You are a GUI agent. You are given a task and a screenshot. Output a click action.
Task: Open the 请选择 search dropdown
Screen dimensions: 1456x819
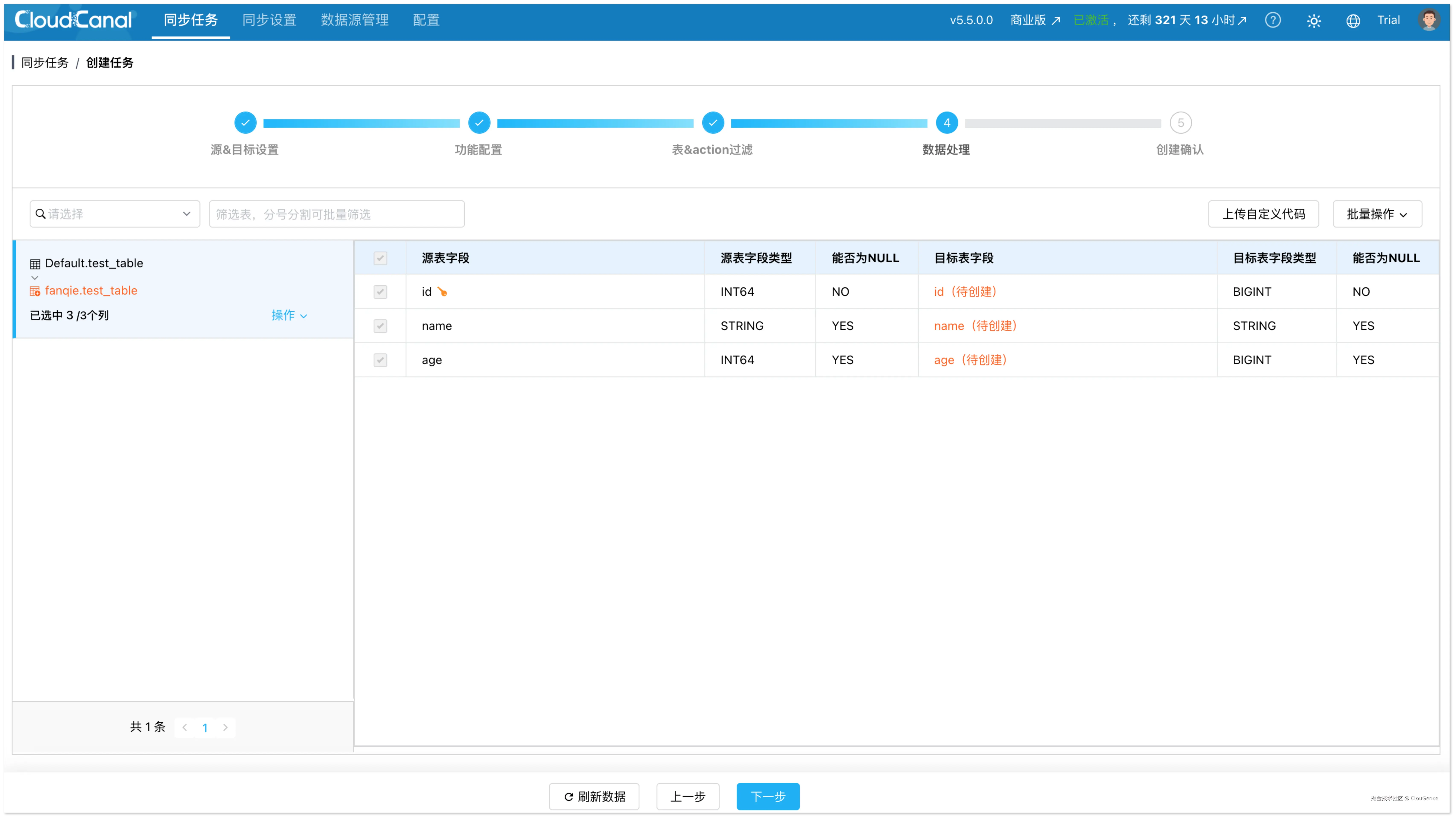(115, 214)
